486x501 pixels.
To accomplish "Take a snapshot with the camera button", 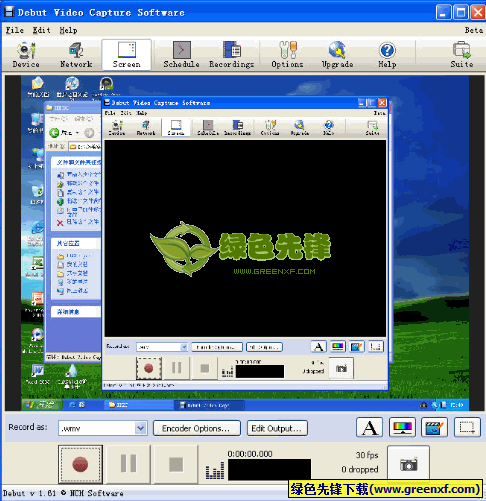I will [x=408, y=464].
